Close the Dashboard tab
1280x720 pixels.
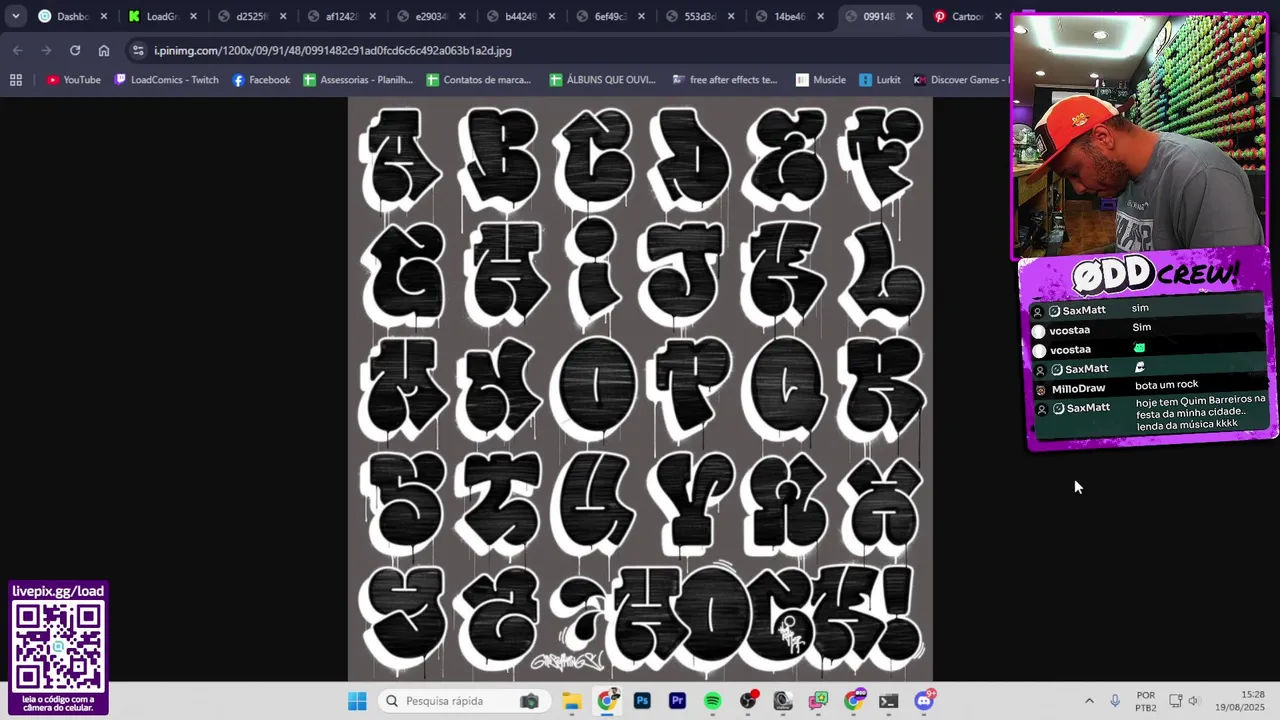coord(104,16)
